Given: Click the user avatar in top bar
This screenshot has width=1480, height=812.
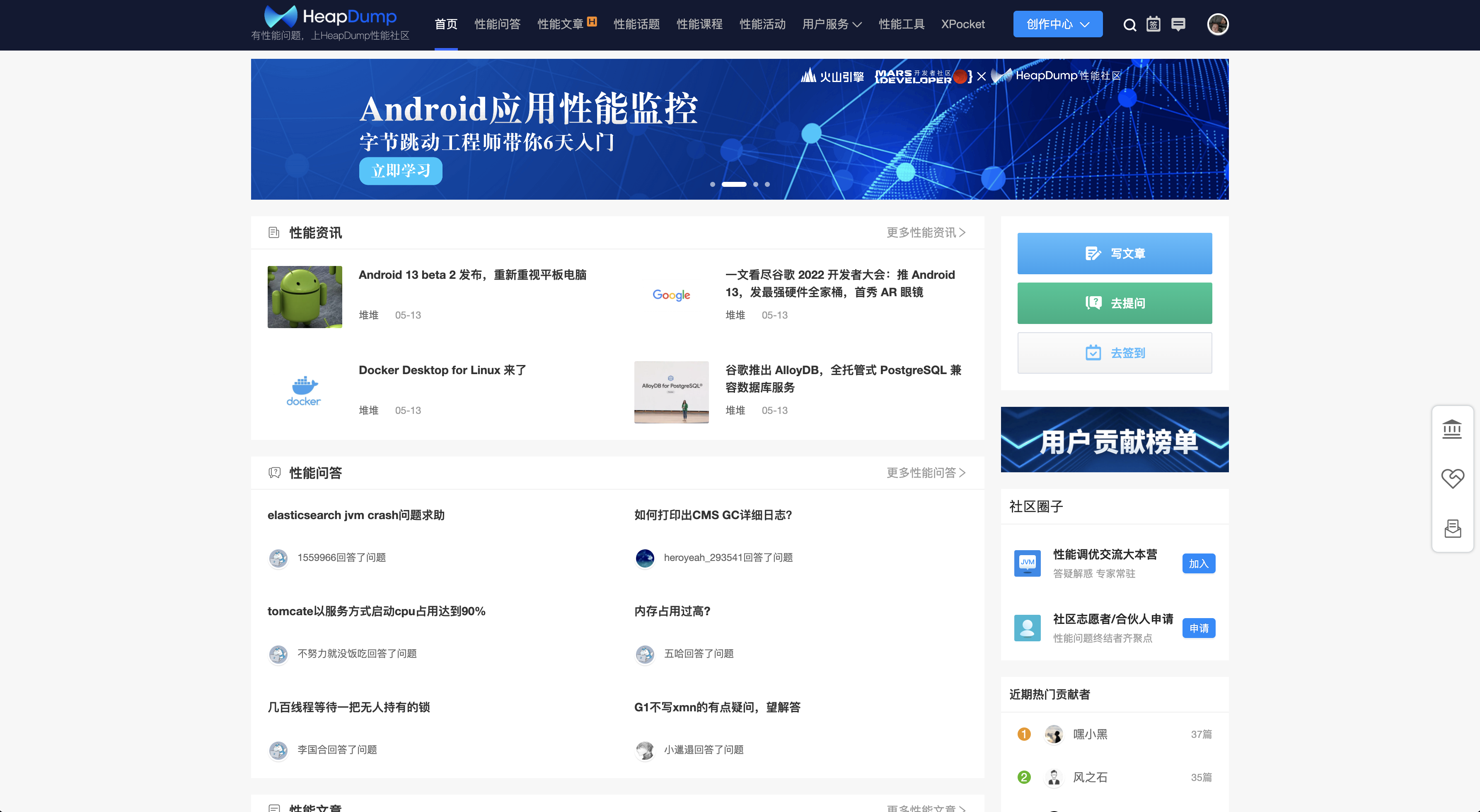Looking at the screenshot, I should click(1217, 25).
